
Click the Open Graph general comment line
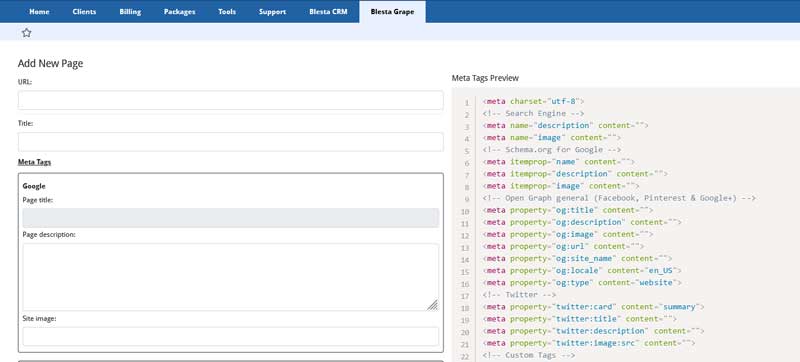coord(619,198)
